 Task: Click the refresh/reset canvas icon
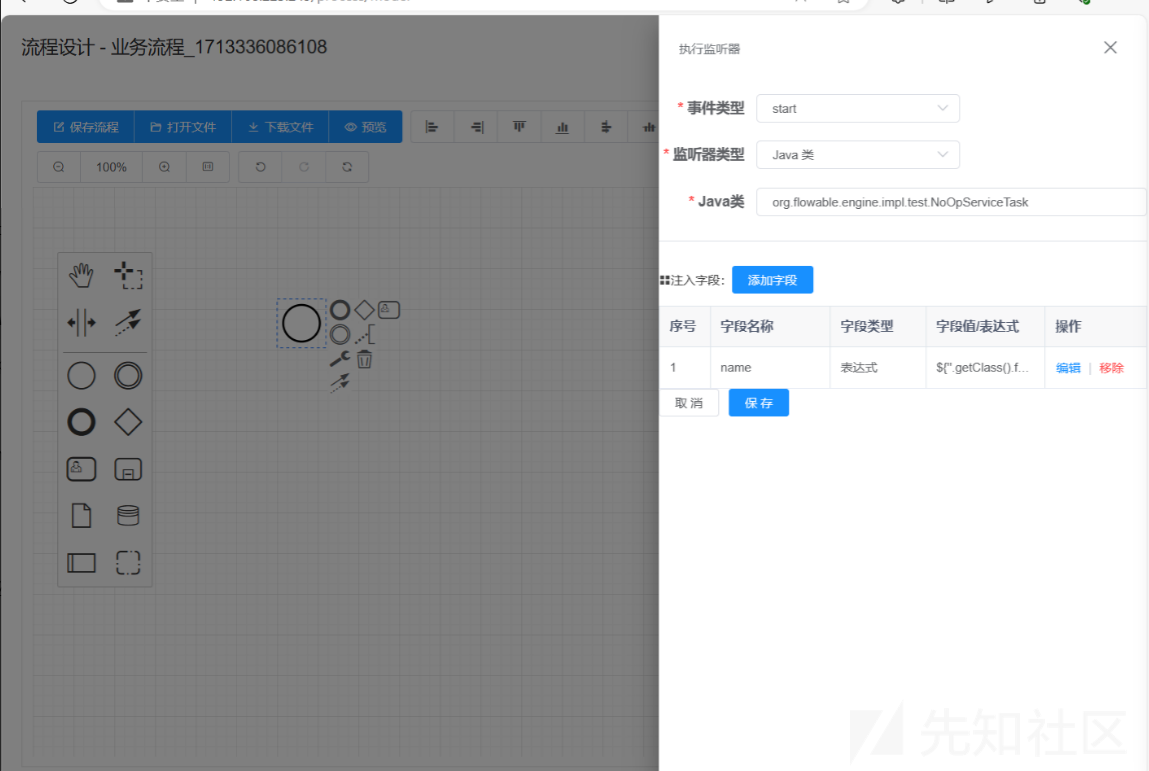coord(347,167)
